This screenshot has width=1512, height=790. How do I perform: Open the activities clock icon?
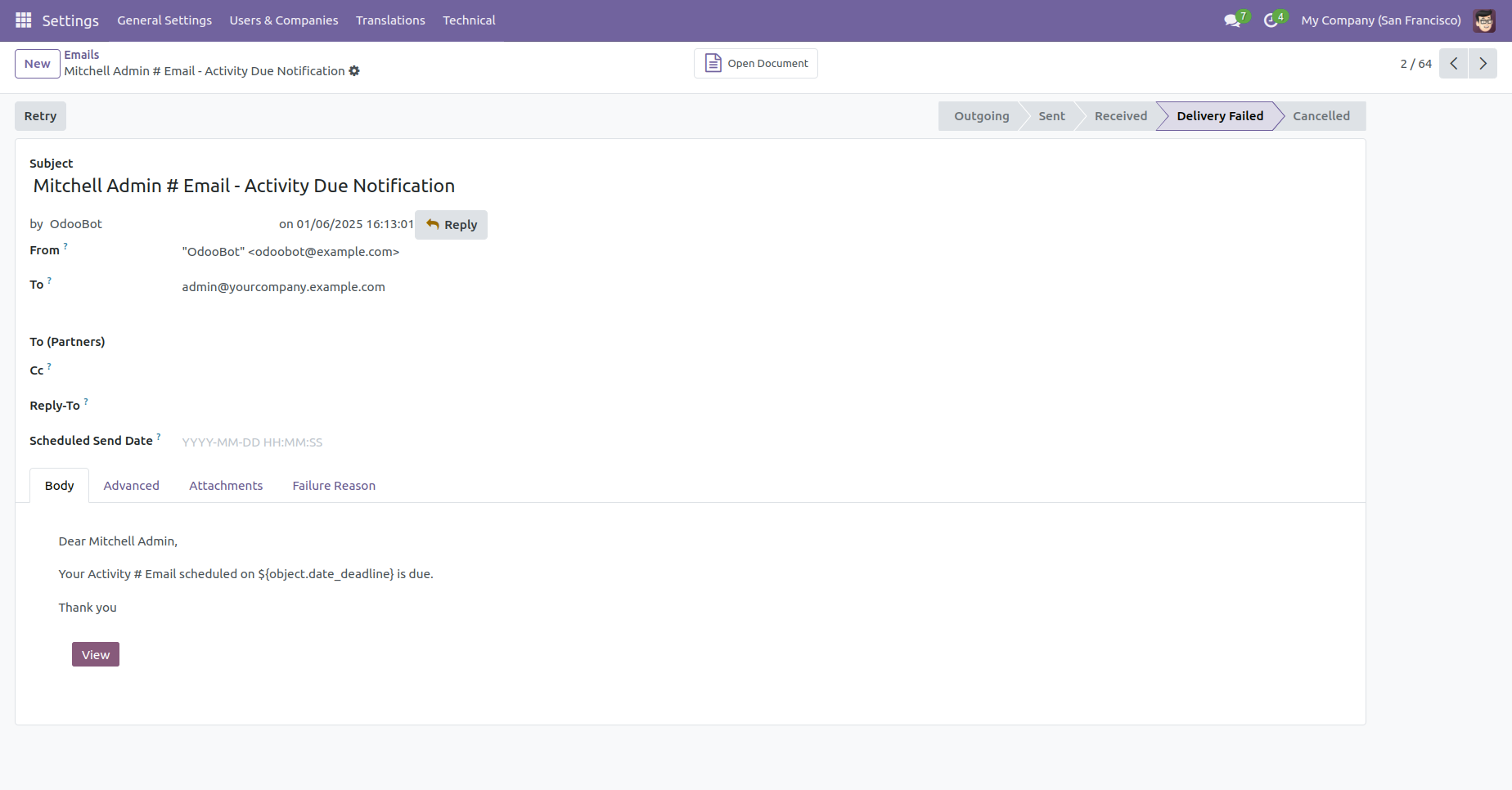[1271, 20]
